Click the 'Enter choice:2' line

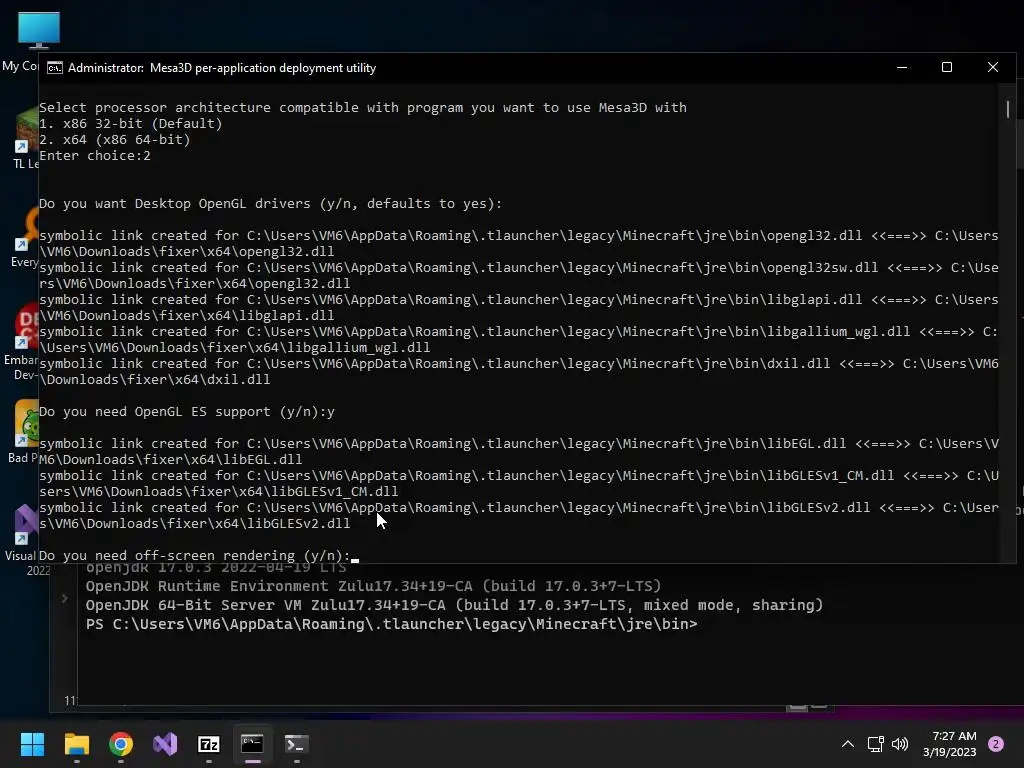(95, 155)
